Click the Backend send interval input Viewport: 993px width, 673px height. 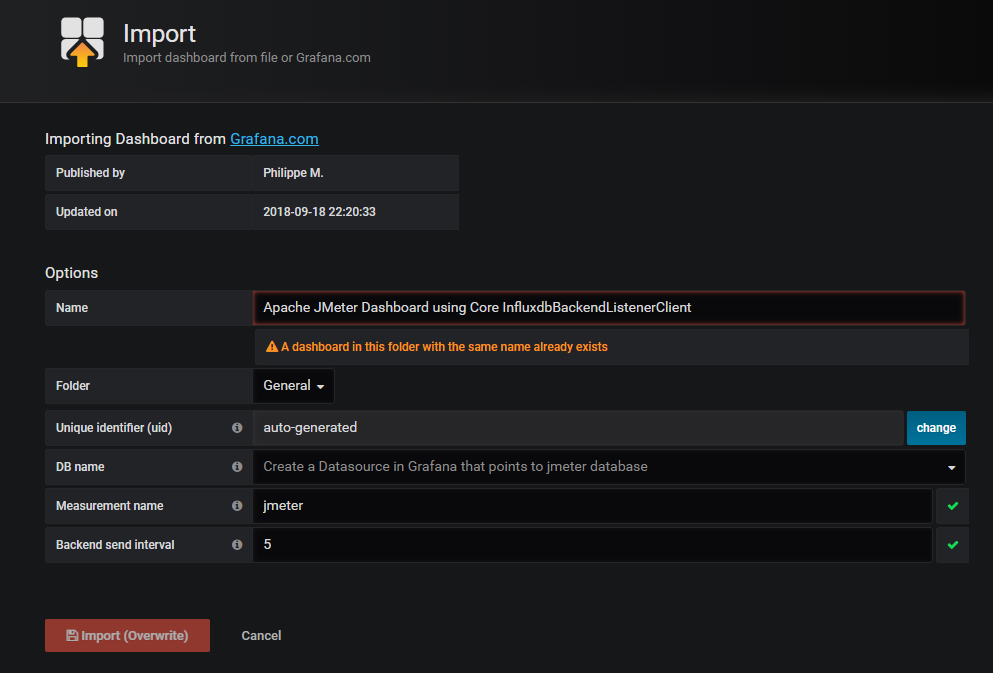tap(592, 545)
